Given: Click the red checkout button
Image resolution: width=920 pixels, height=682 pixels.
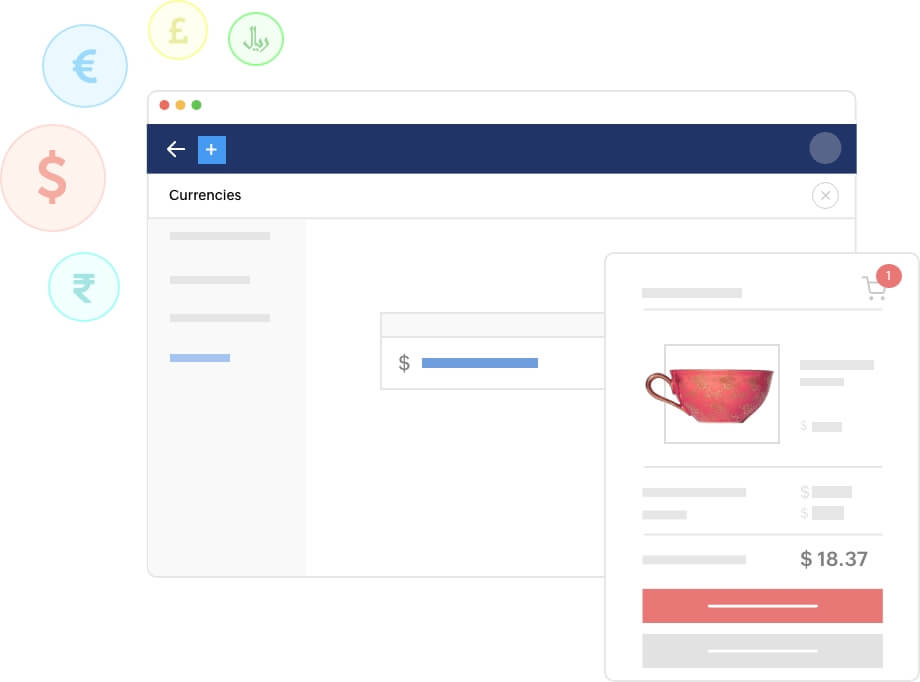Looking at the screenshot, I should [x=762, y=606].
